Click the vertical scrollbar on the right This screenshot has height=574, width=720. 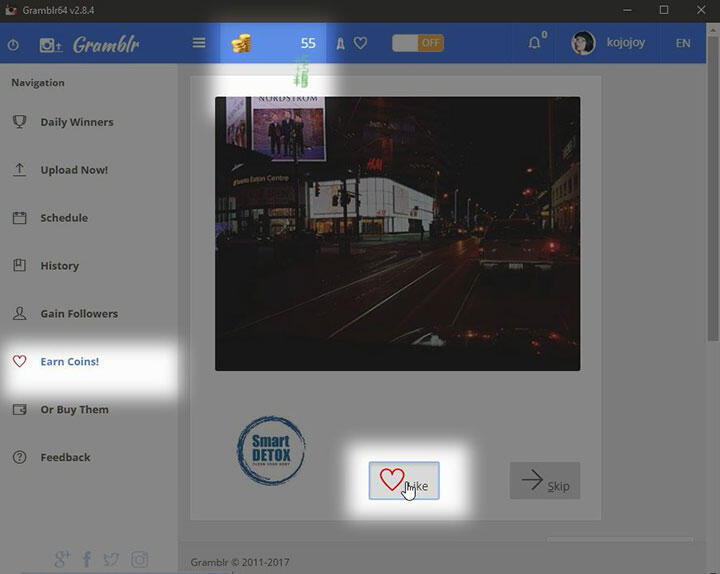(713, 188)
